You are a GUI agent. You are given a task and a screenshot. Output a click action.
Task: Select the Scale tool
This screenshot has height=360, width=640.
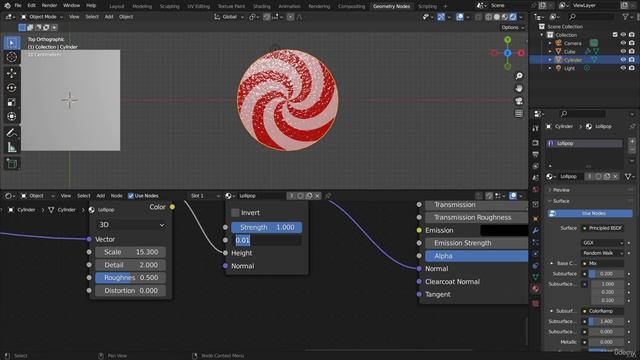tap(12, 102)
